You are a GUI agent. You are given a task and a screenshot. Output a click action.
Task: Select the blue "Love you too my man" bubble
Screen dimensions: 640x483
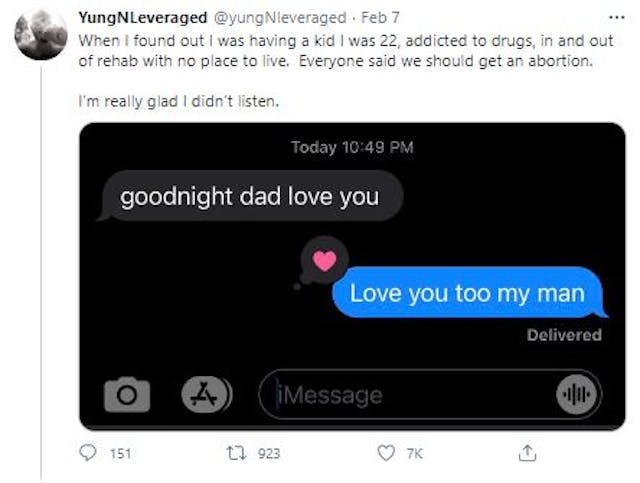click(x=467, y=295)
